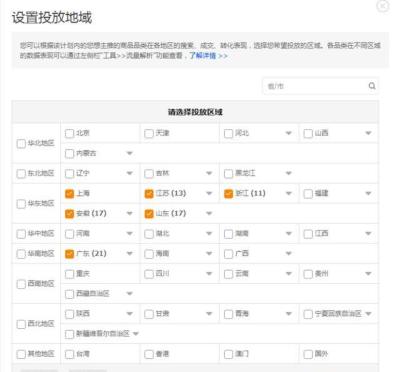This screenshot has height=372, width=400.
Task: Click the search magnifier icon
Action: point(372,86)
